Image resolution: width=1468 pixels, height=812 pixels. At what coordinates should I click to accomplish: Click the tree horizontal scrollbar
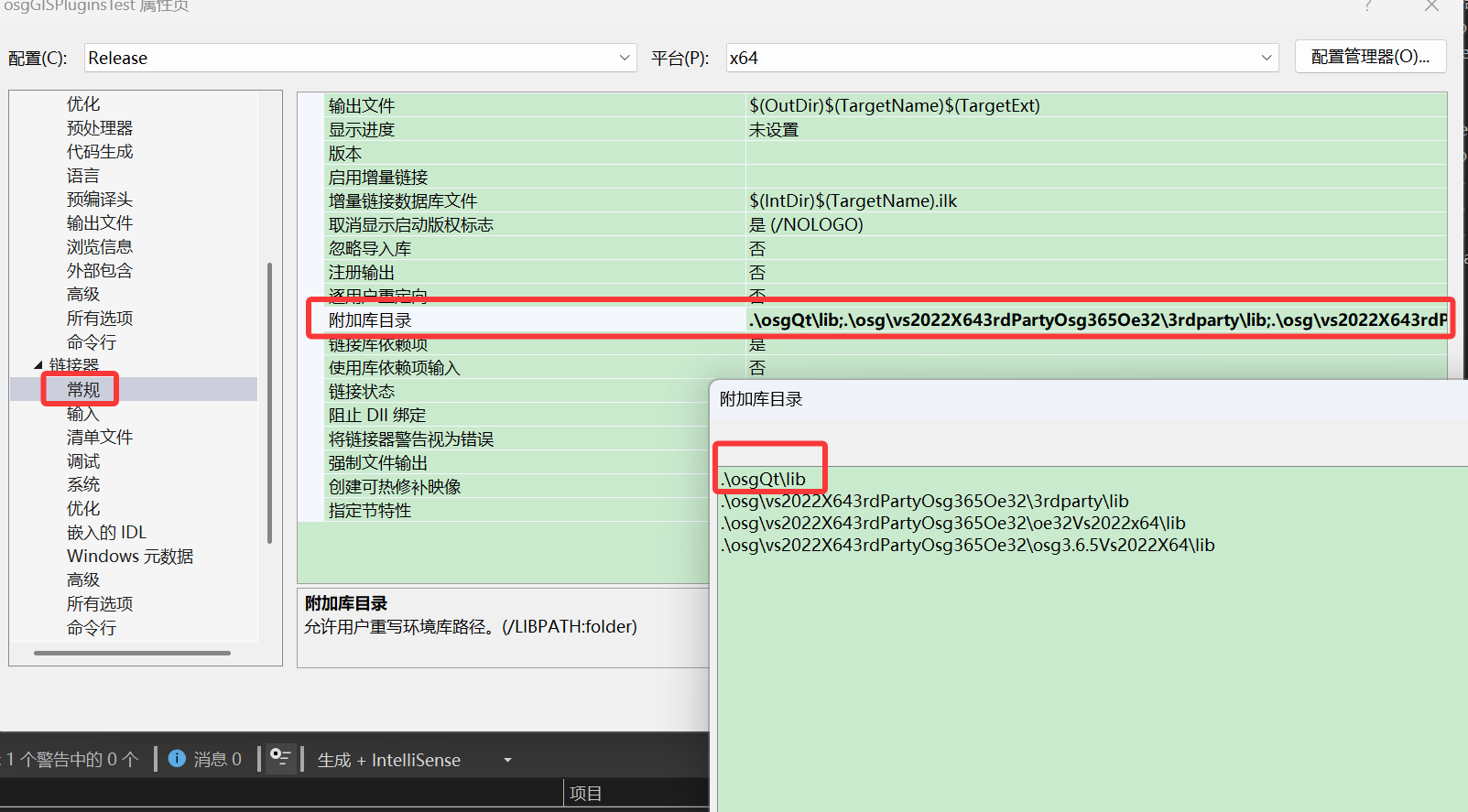[x=132, y=653]
